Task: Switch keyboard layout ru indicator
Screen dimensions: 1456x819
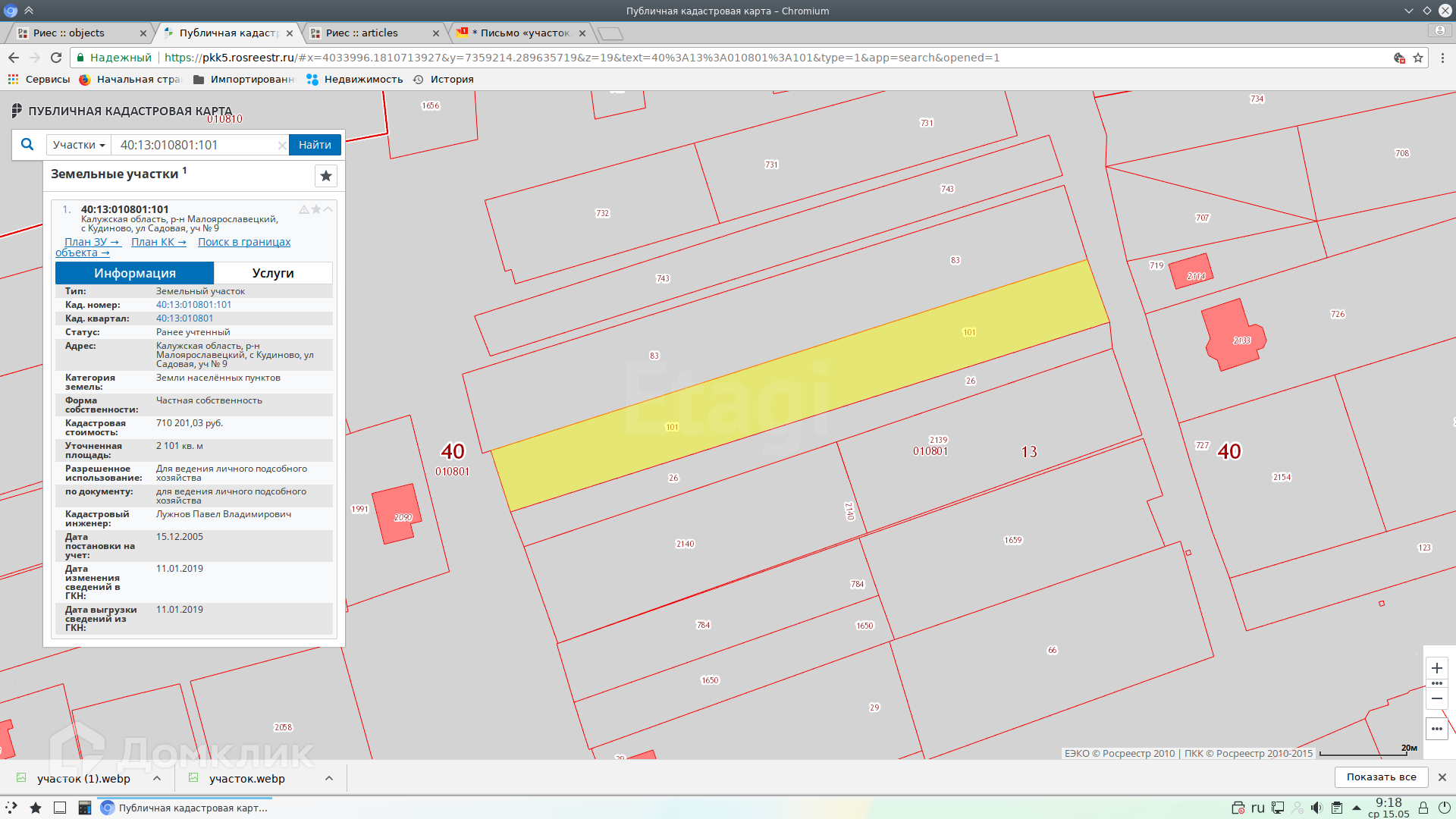Action: click(1258, 808)
